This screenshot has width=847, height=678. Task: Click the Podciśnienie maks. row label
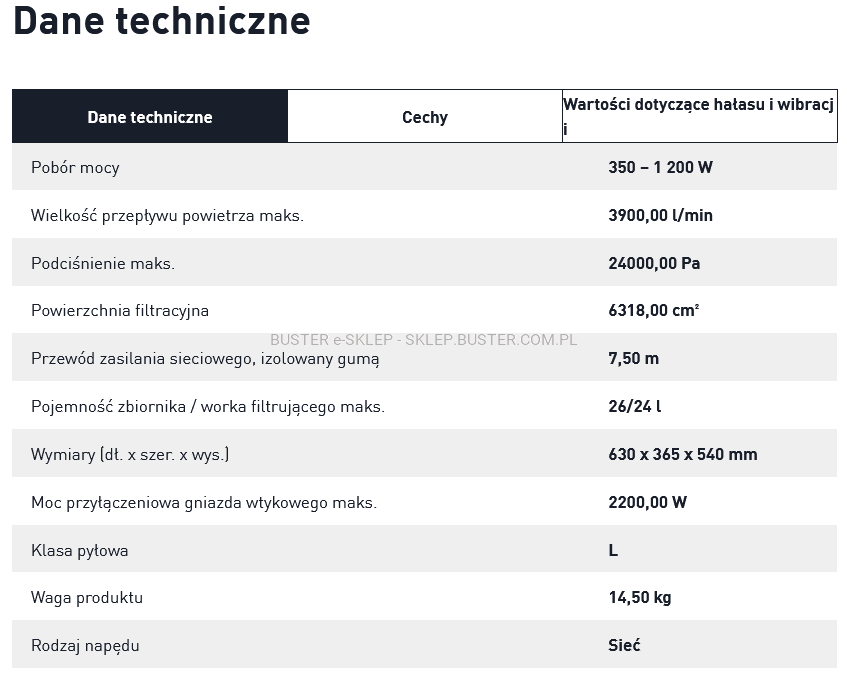tap(103, 263)
